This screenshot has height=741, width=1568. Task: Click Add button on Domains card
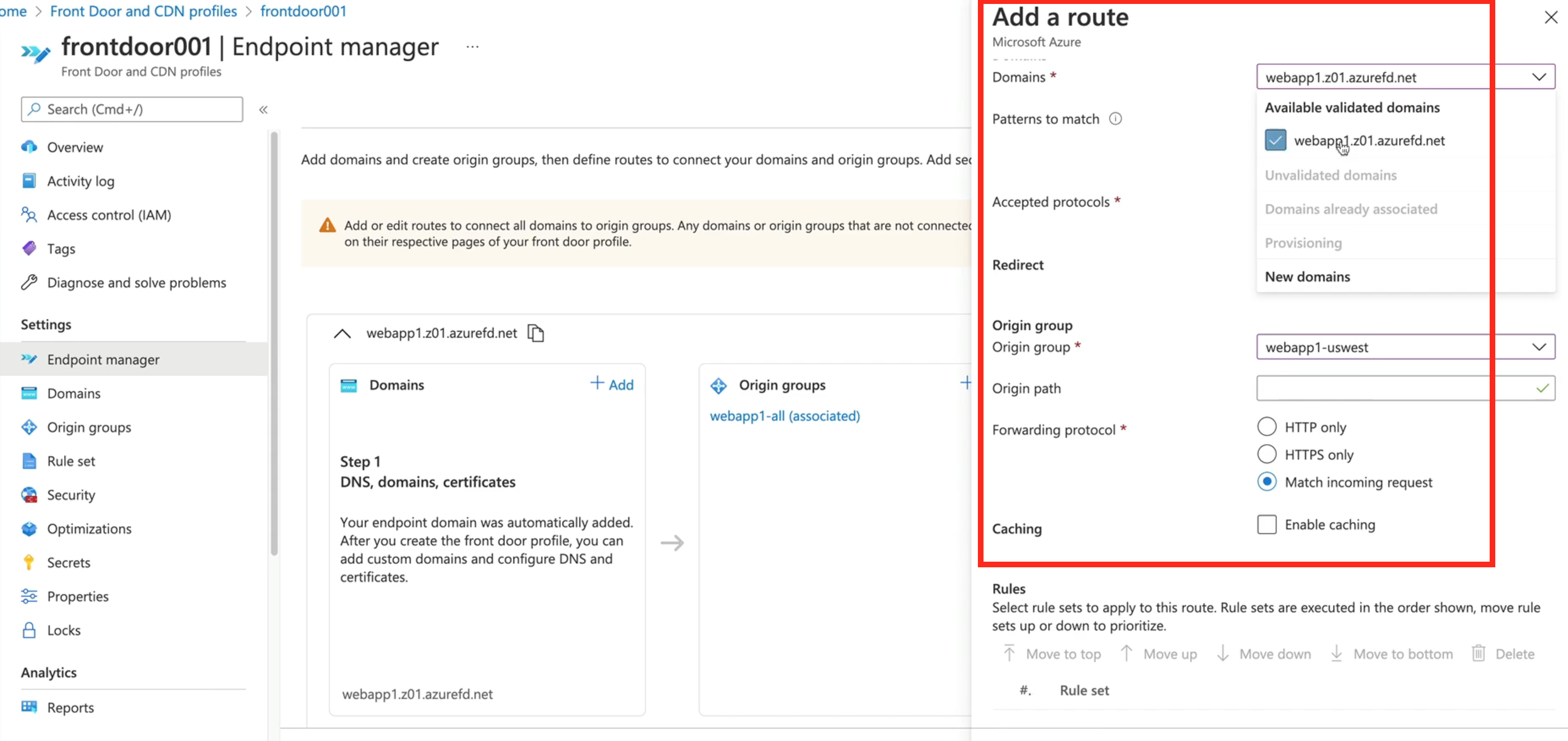[612, 384]
